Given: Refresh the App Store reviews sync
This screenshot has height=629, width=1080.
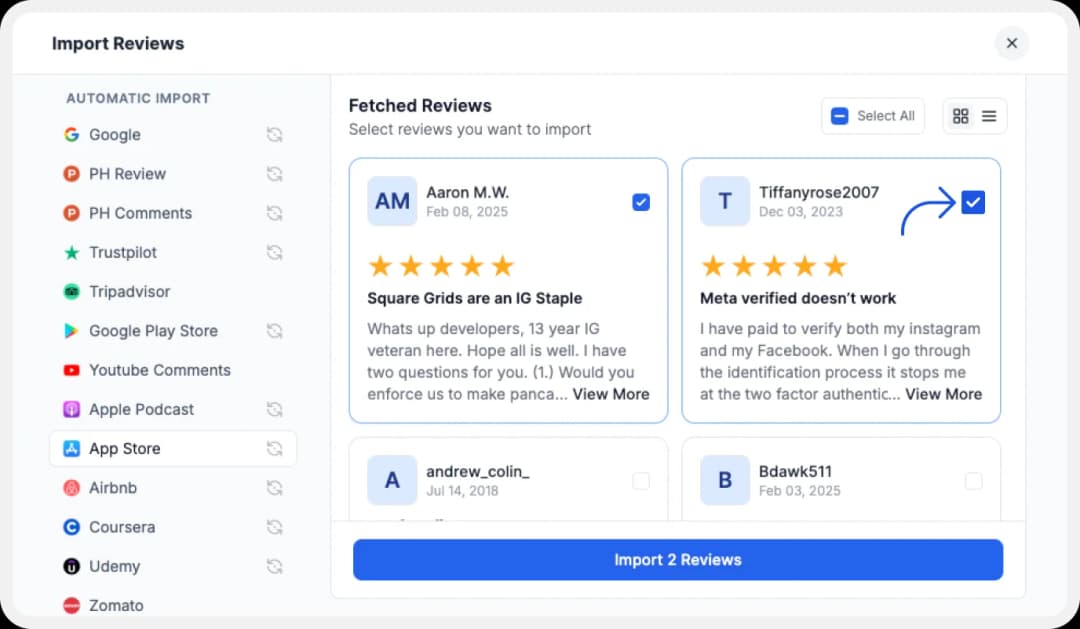Looking at the screenshot, I should pyautogui.click(x=275, y=448).
